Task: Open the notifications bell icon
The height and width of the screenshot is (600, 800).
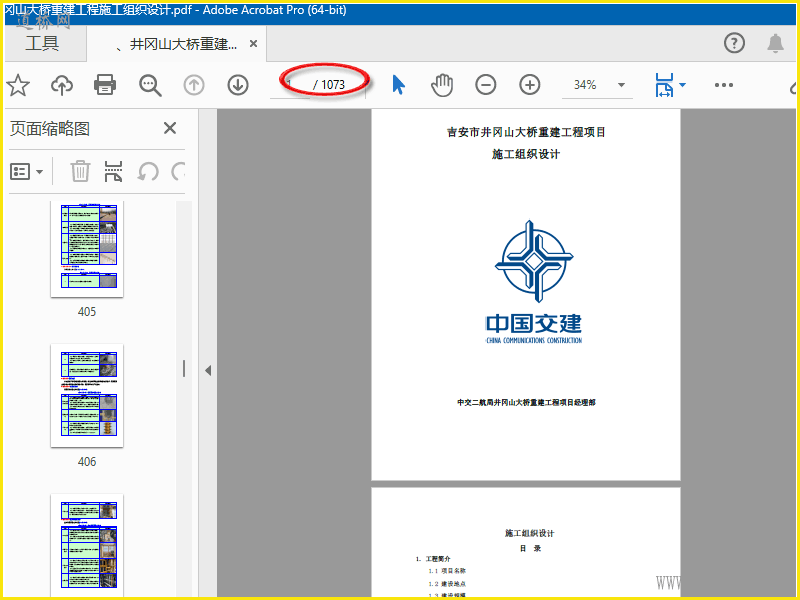Action: pyautogui.click(x=775, y=43)
